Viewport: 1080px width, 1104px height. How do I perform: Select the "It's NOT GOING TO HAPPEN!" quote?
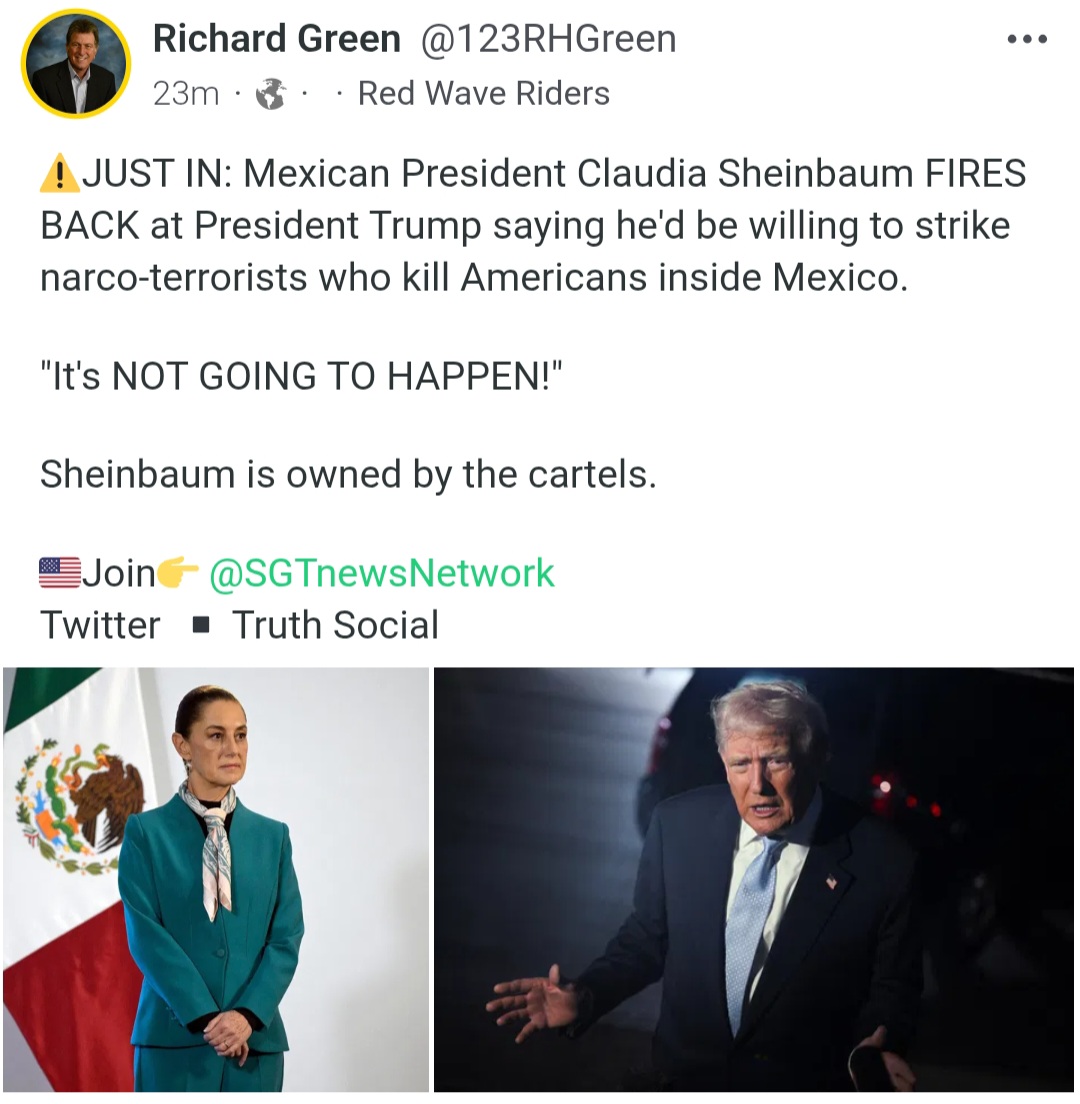(x=302, y=376)
